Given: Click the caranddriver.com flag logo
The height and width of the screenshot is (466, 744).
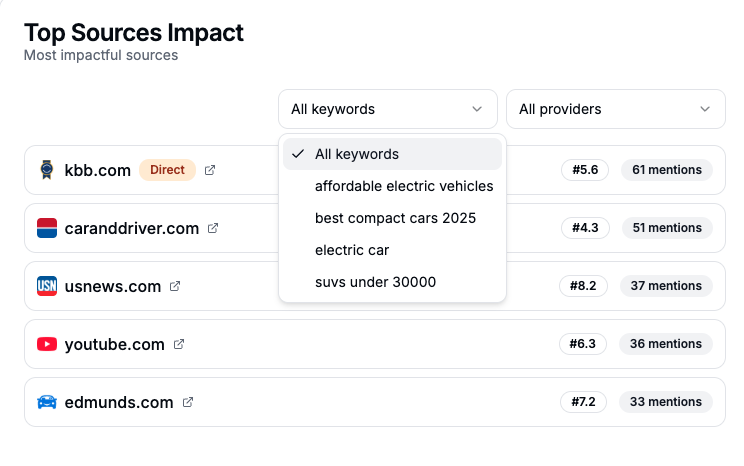Looking at the screenshot, I should 46,228.
